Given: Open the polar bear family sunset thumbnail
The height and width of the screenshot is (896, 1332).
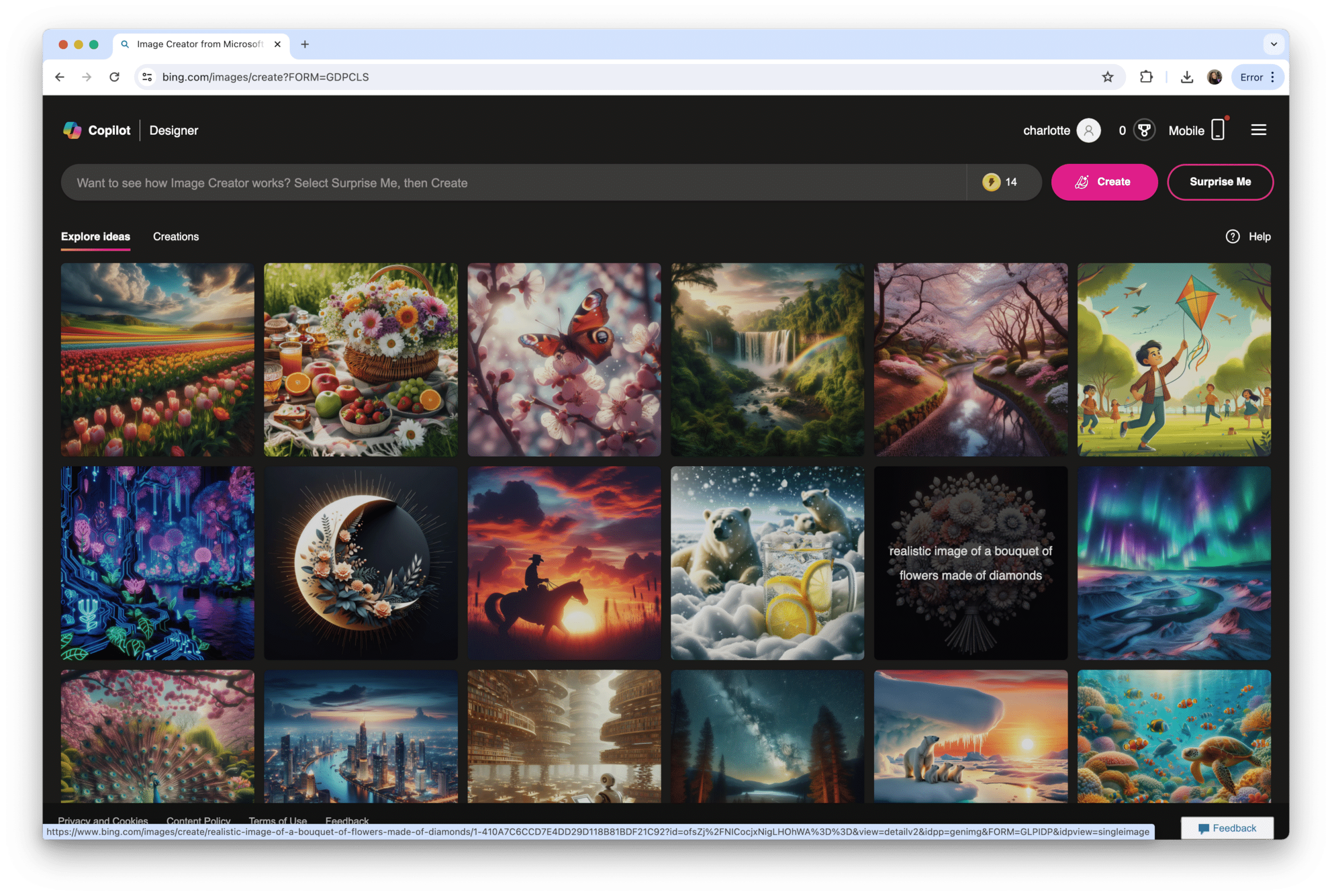Looking at the screenshot, I should (x=970, y=737).
